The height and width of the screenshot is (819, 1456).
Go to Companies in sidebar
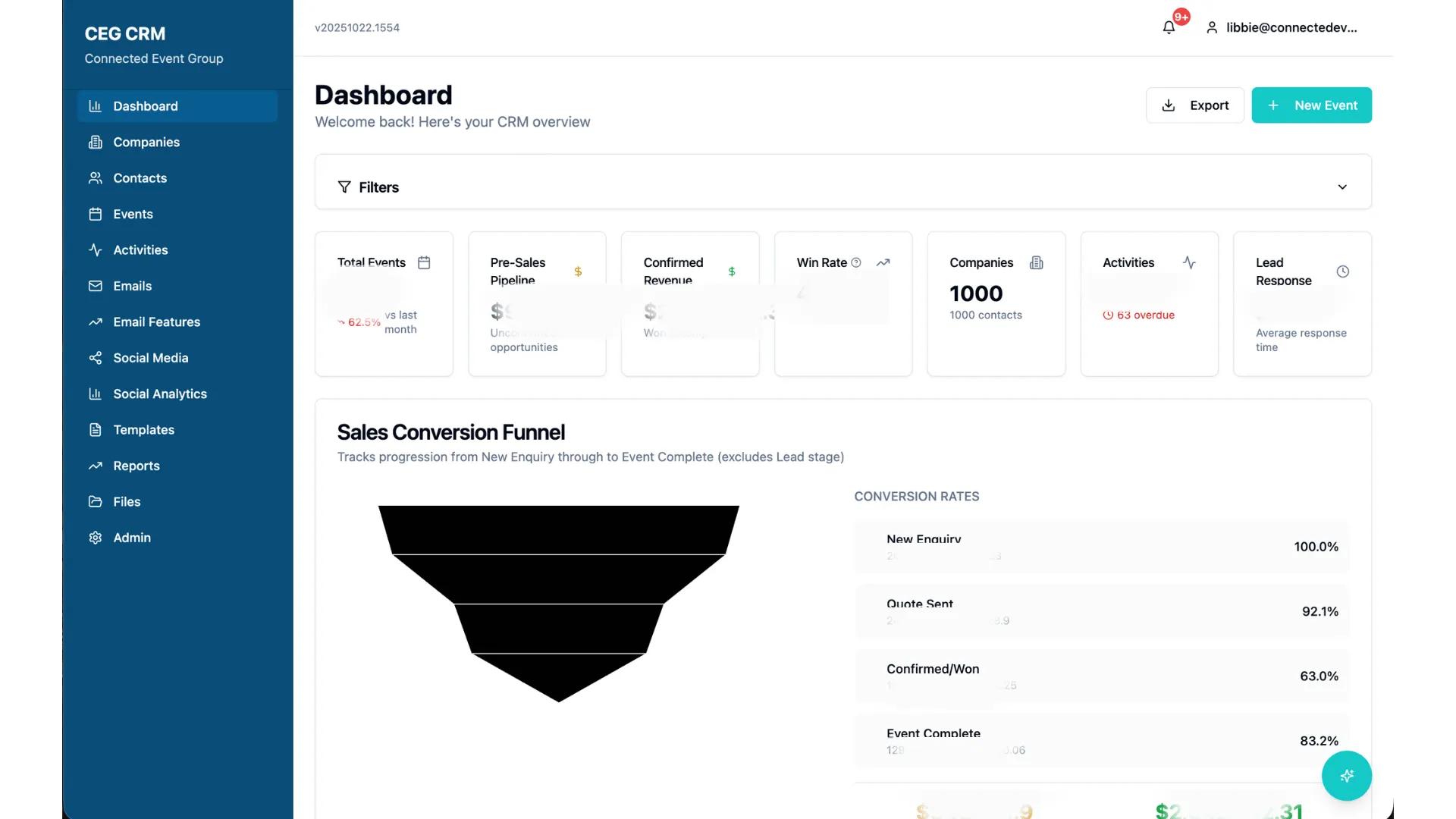point(146,143)
